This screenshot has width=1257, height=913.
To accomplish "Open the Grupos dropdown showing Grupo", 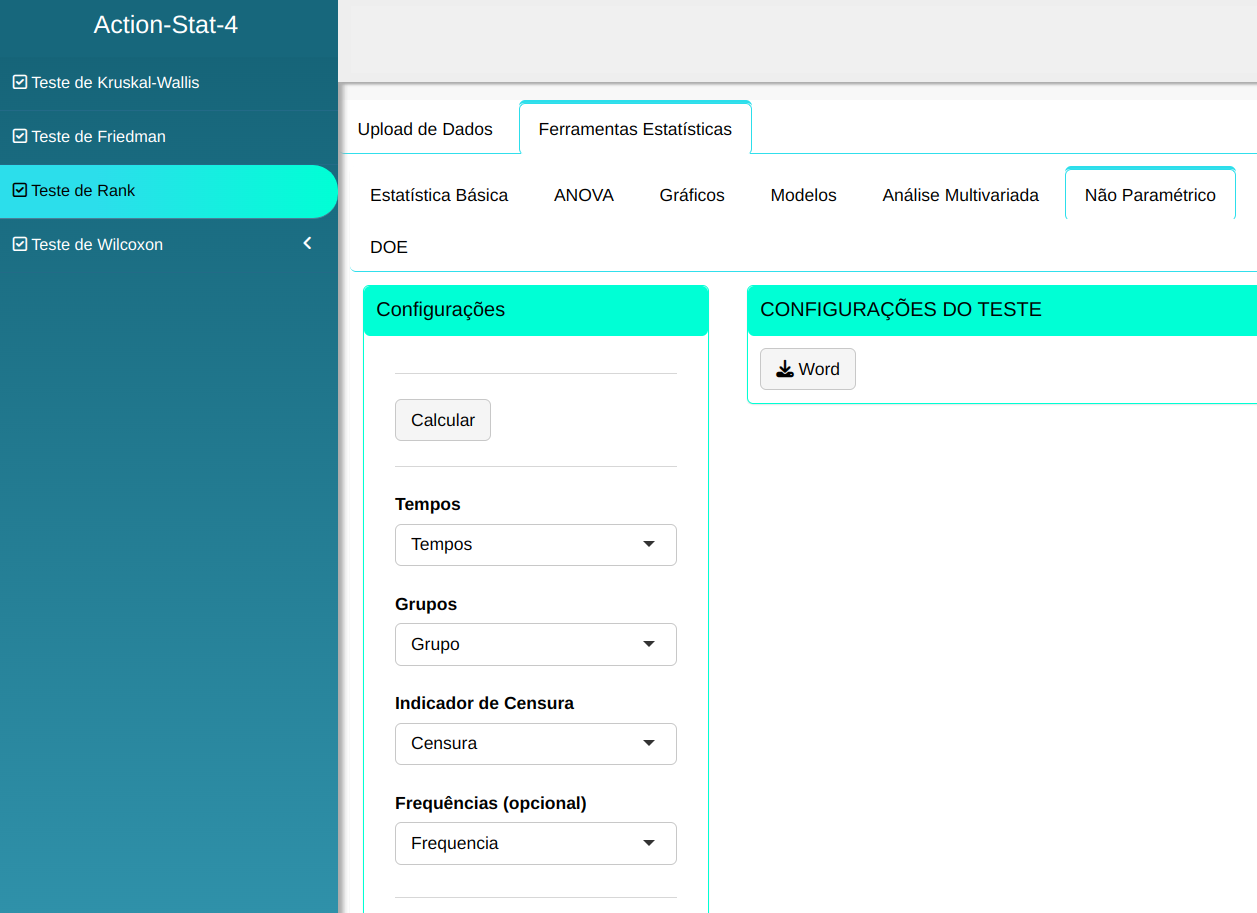I will pyautogui.click(x=535, y=644).
